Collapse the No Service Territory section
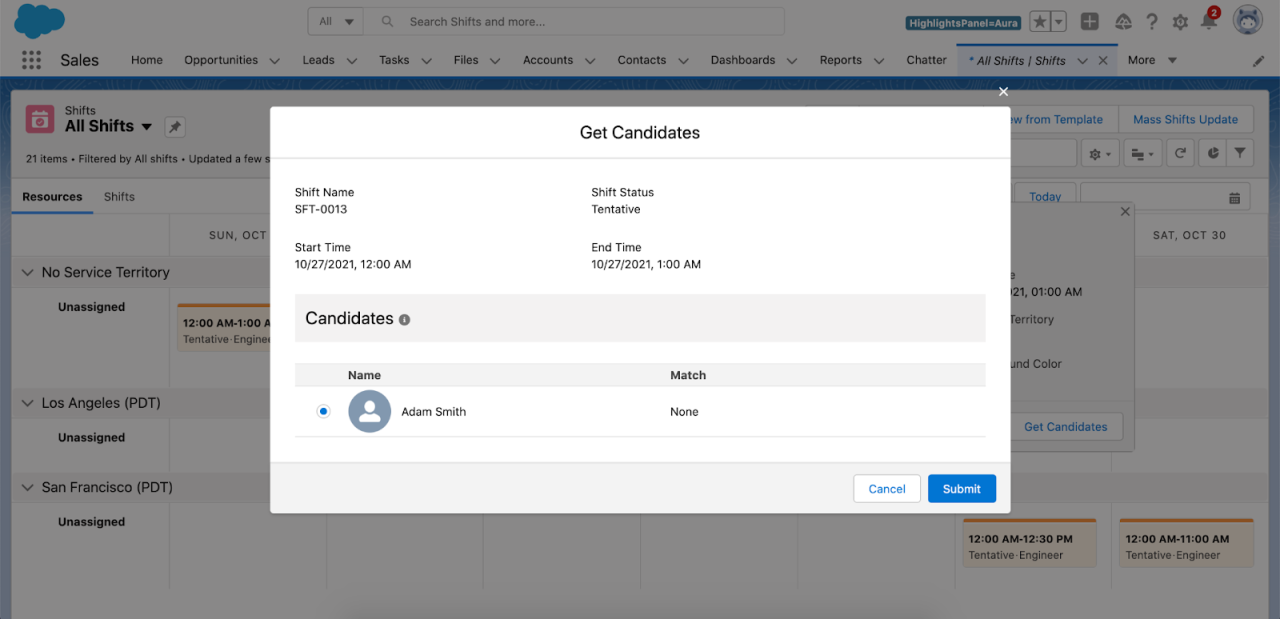 click(x=27, y=272)
